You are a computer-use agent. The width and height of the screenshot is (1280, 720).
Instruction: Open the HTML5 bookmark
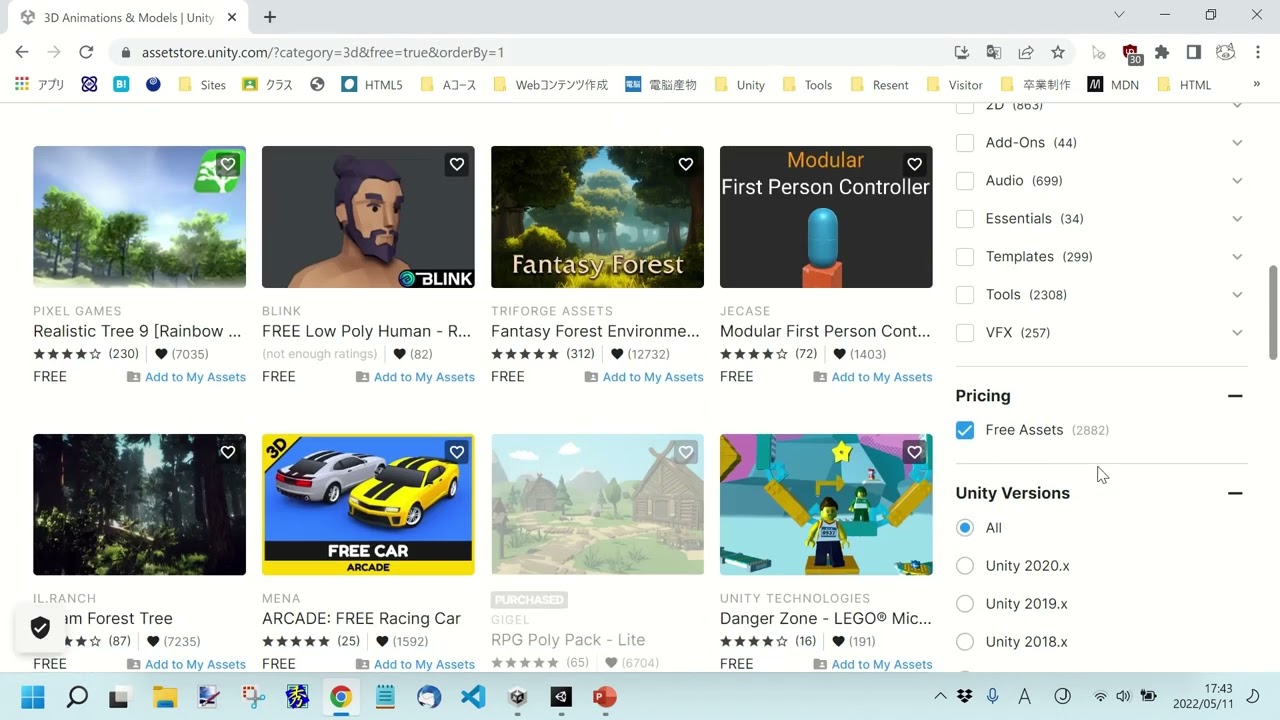[x=372, y=85]
